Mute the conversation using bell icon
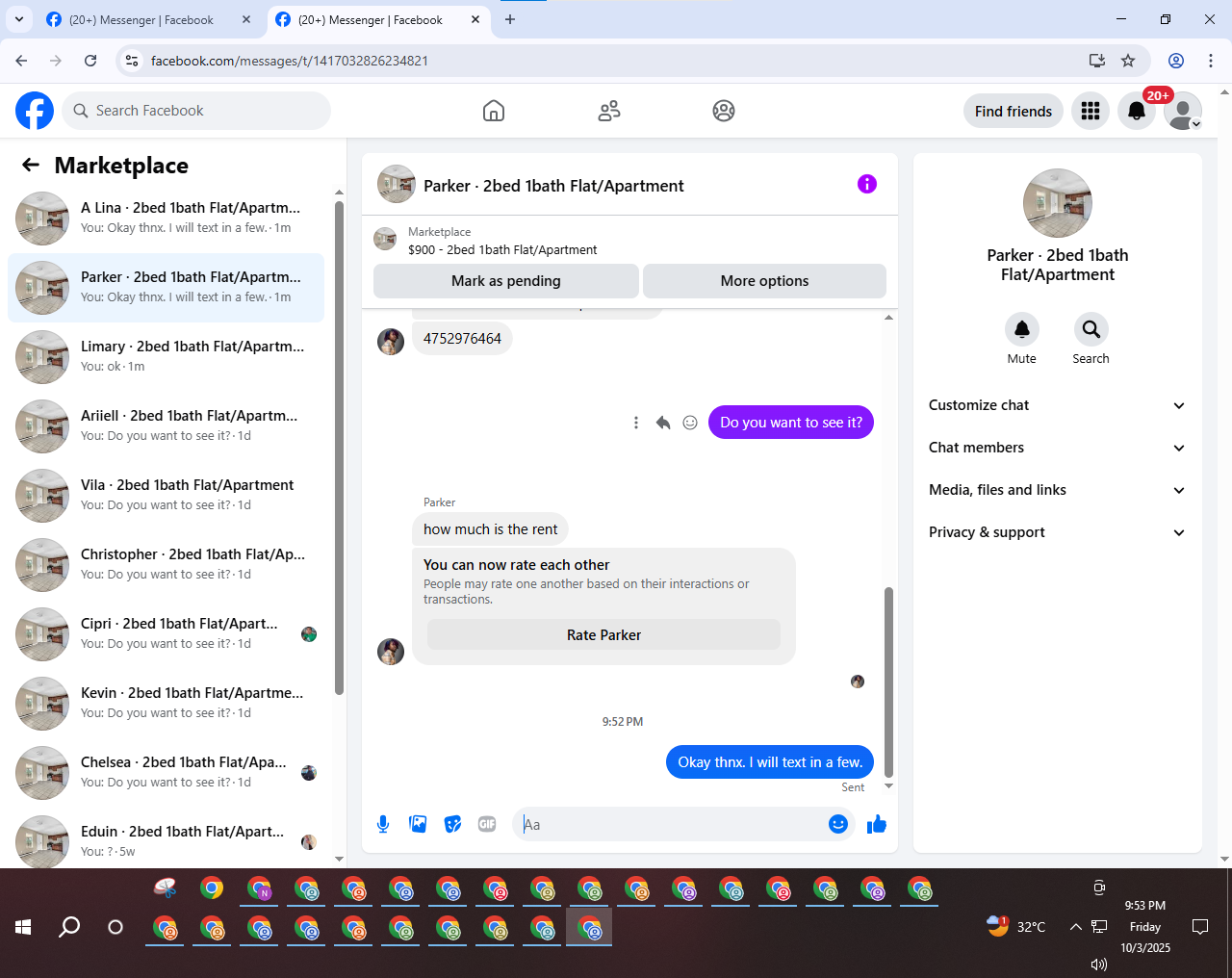This screenshot has height=978, width=1232. pyautogui.click(x=1022, y=329)
